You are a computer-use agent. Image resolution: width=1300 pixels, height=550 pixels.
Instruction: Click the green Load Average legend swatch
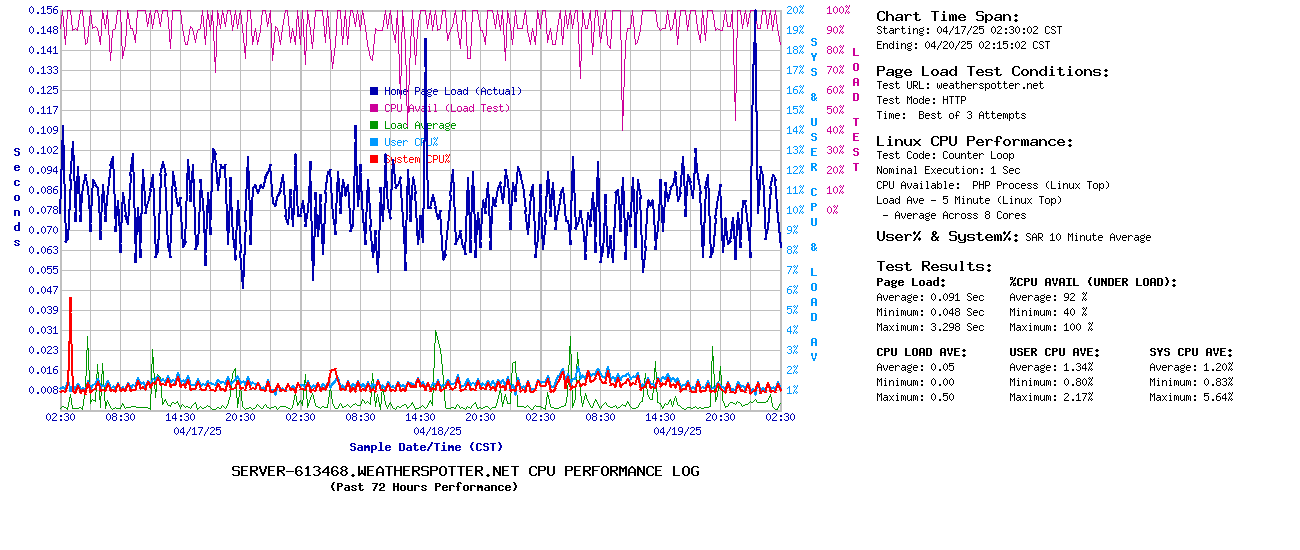(374, 125)
